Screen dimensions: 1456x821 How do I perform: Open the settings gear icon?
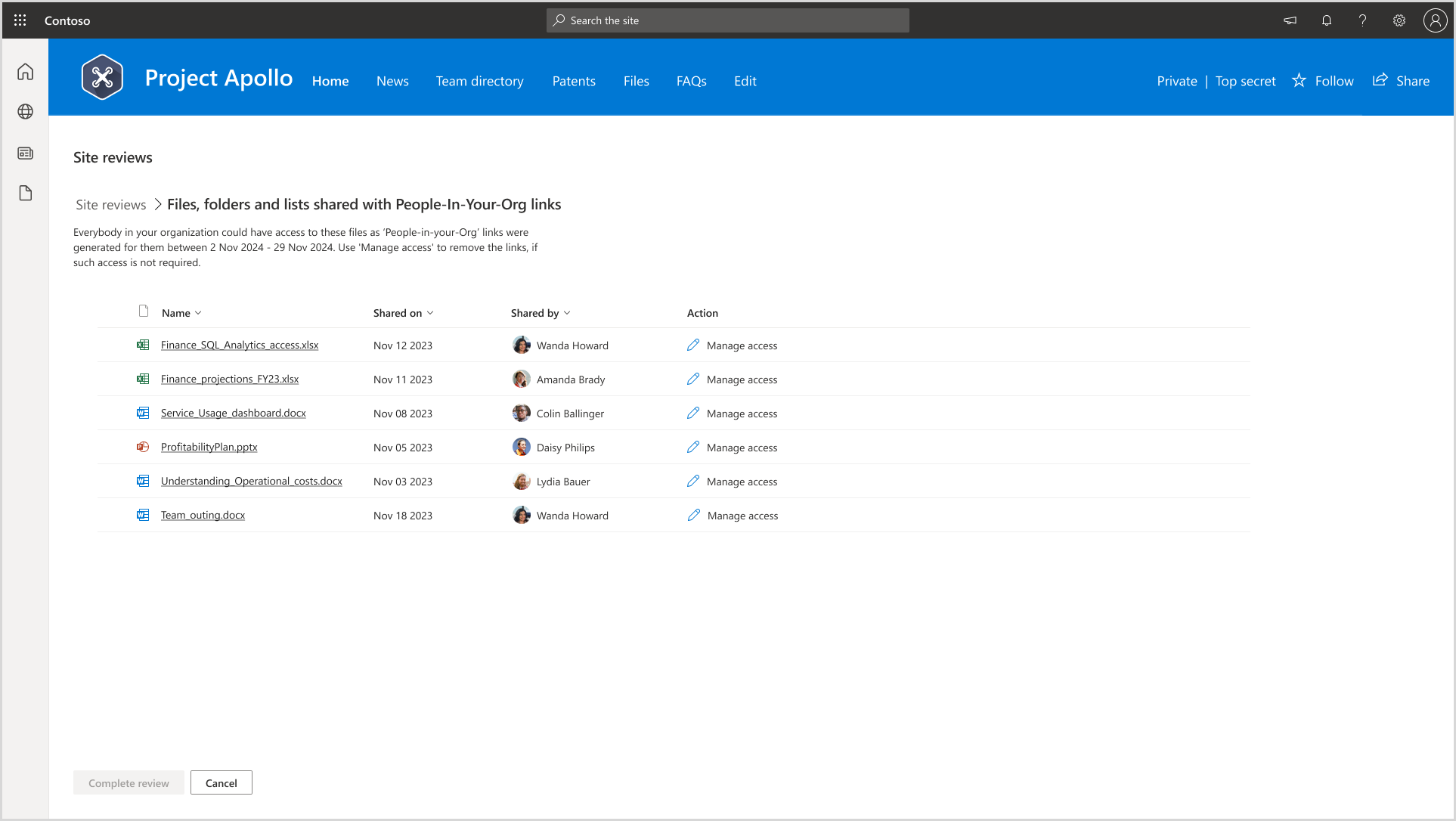[x=1399, y=20]
